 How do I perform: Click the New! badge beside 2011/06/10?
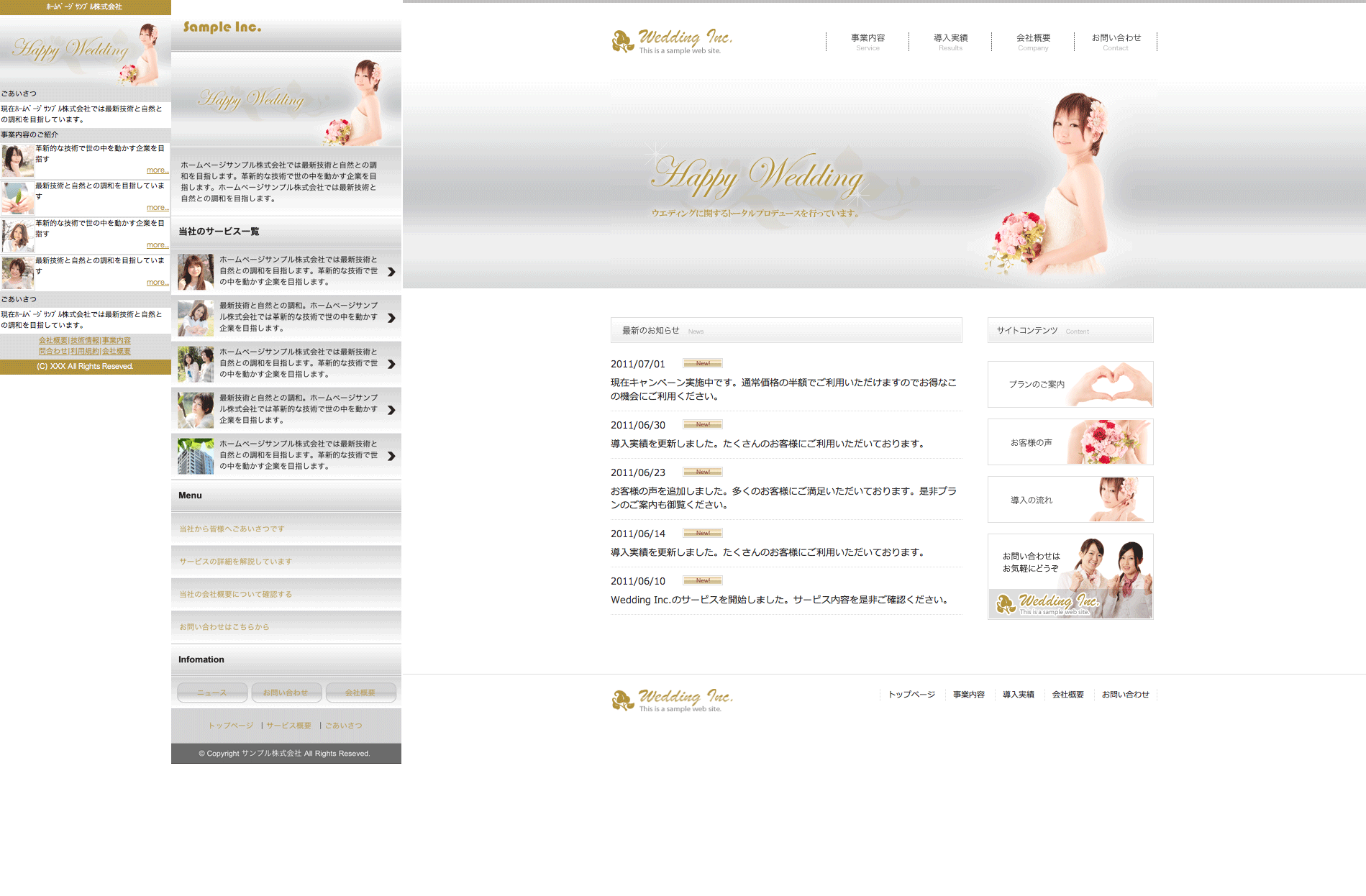702,581
